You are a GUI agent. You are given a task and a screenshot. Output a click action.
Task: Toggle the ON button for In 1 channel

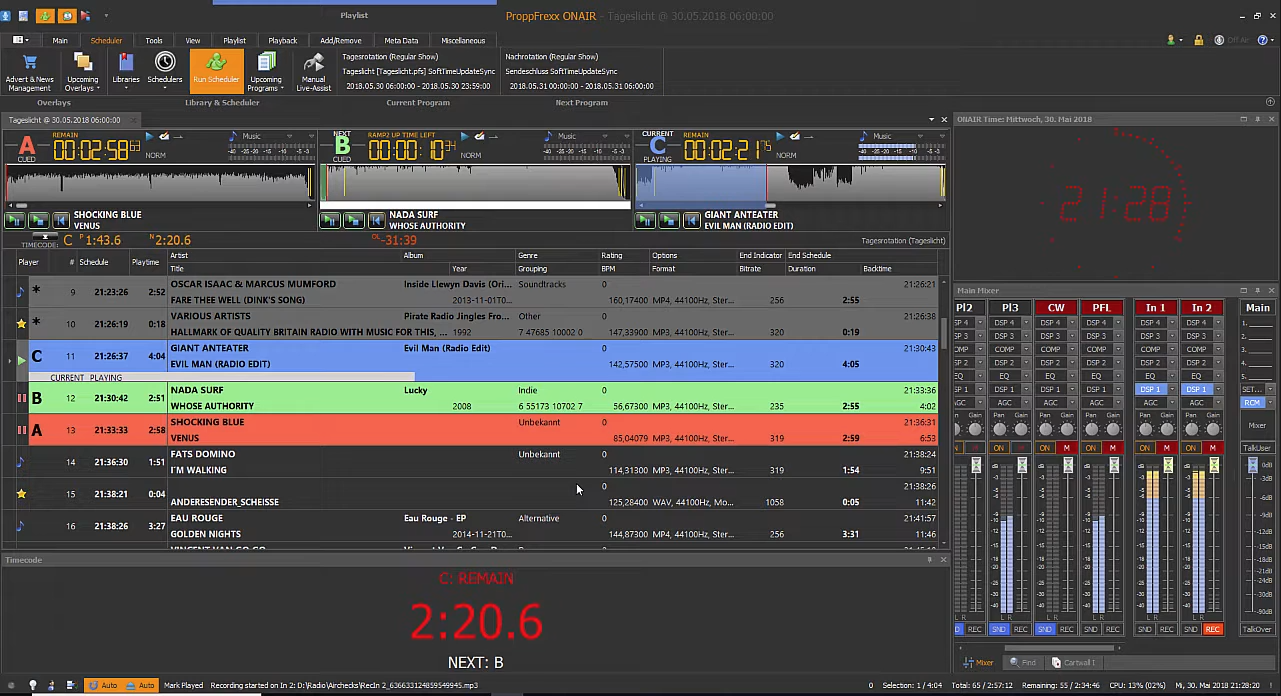click(1144, 448)
